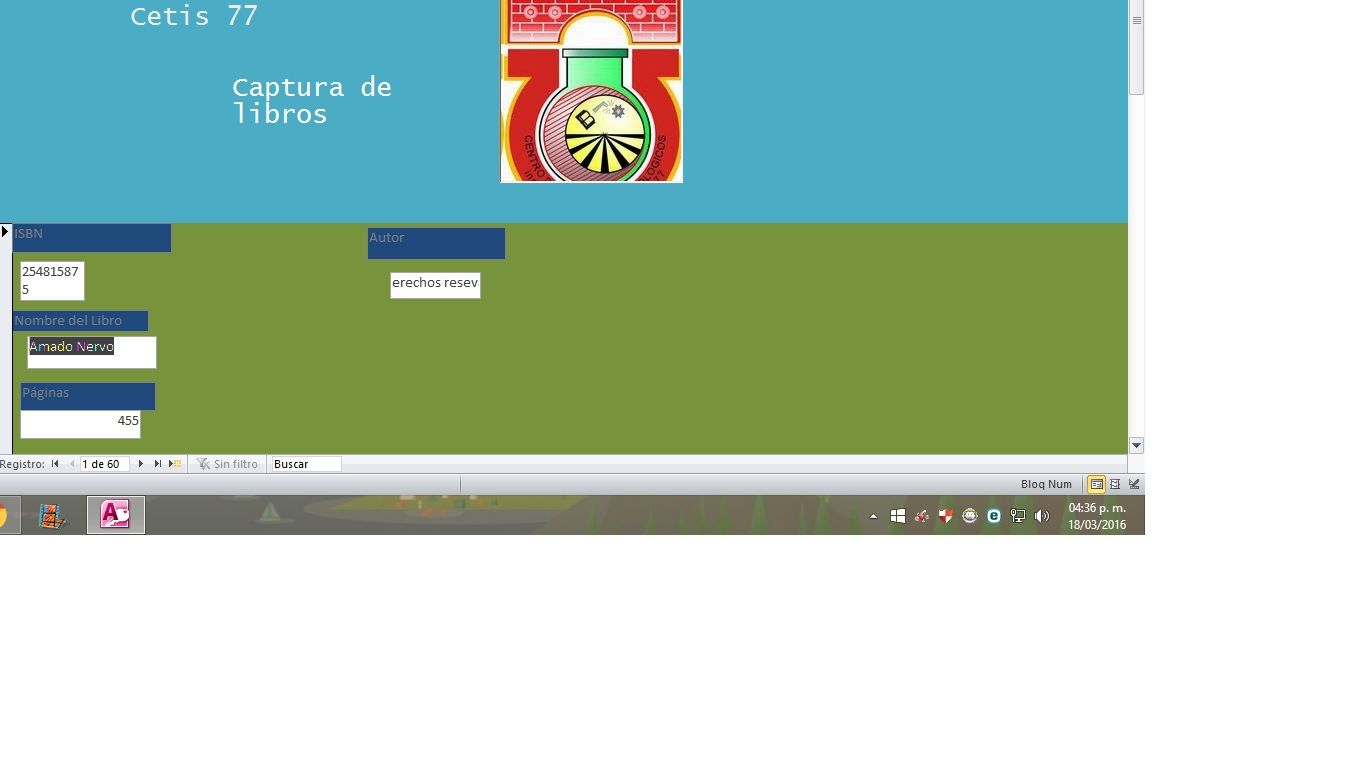1366x768 pixels.
Task: Click the Sin filtro filter indicator
Action: [x=227, y=464]
